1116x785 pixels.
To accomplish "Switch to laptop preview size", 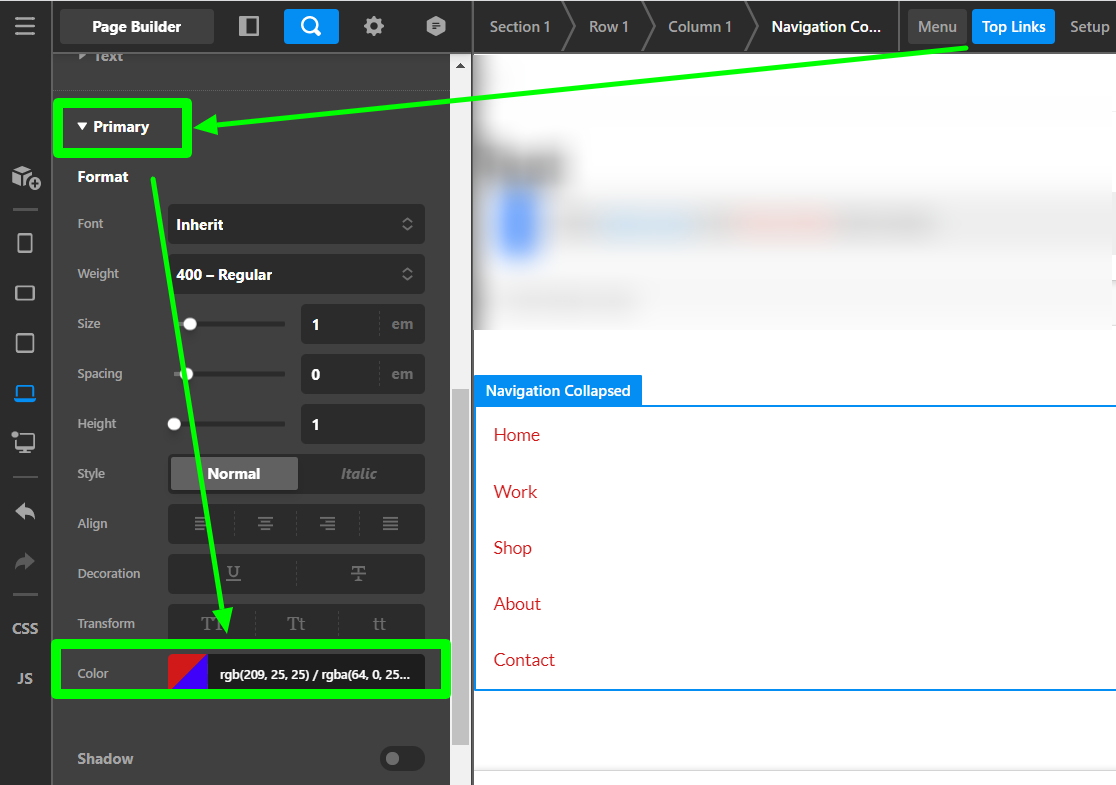I will coord(25,393).
